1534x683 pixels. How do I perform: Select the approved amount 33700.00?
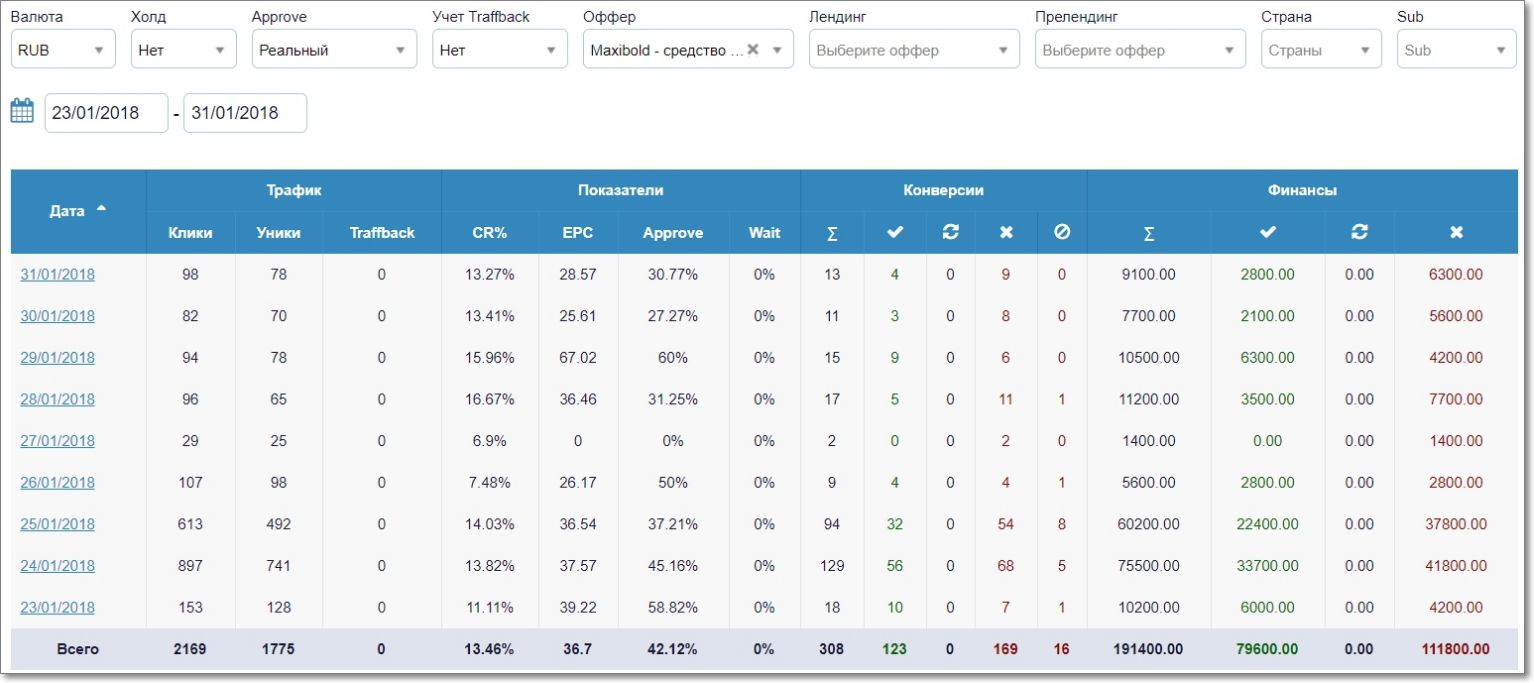[x=1268, y=566]
